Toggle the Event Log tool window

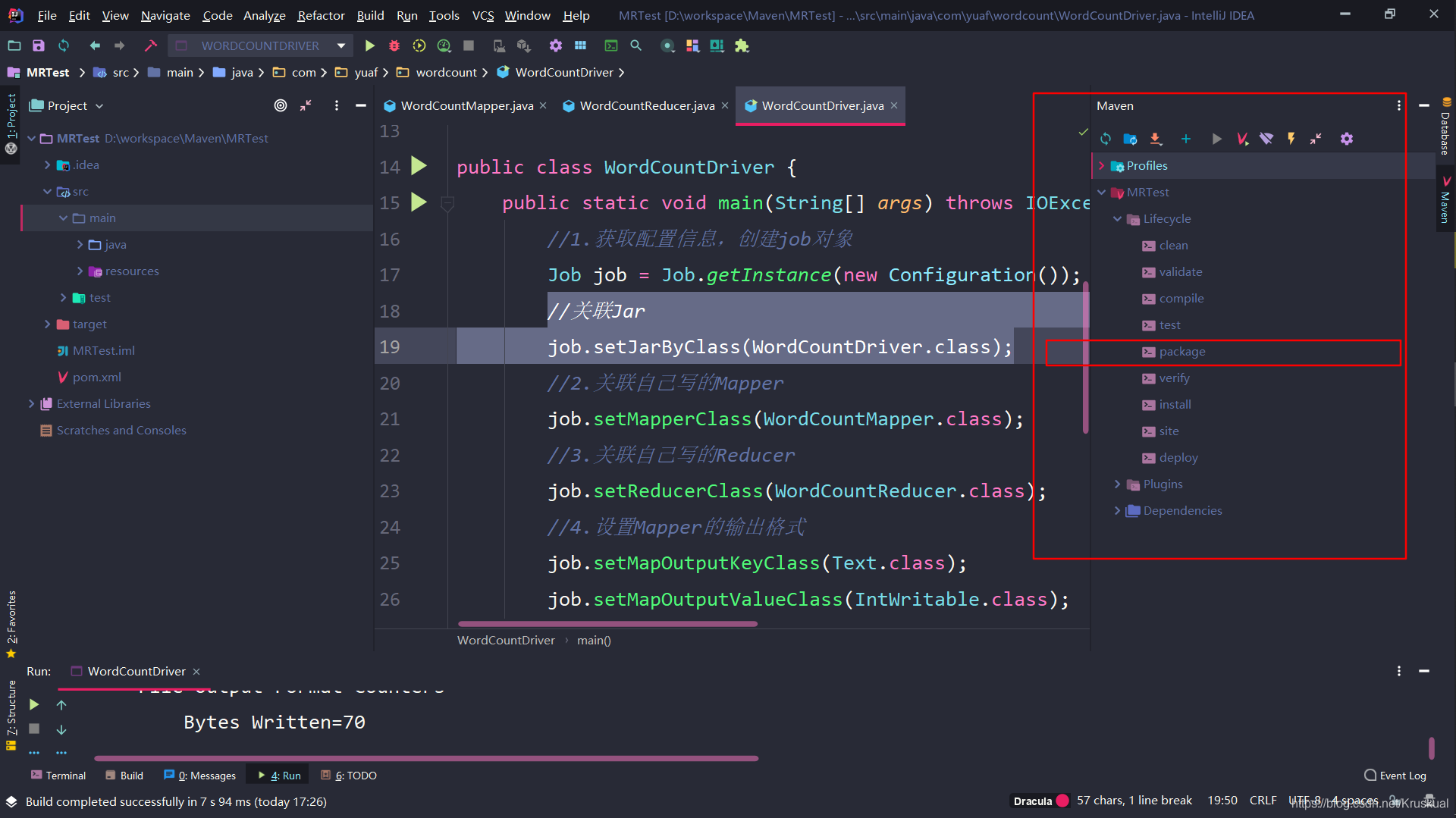tap(1395, 776)
